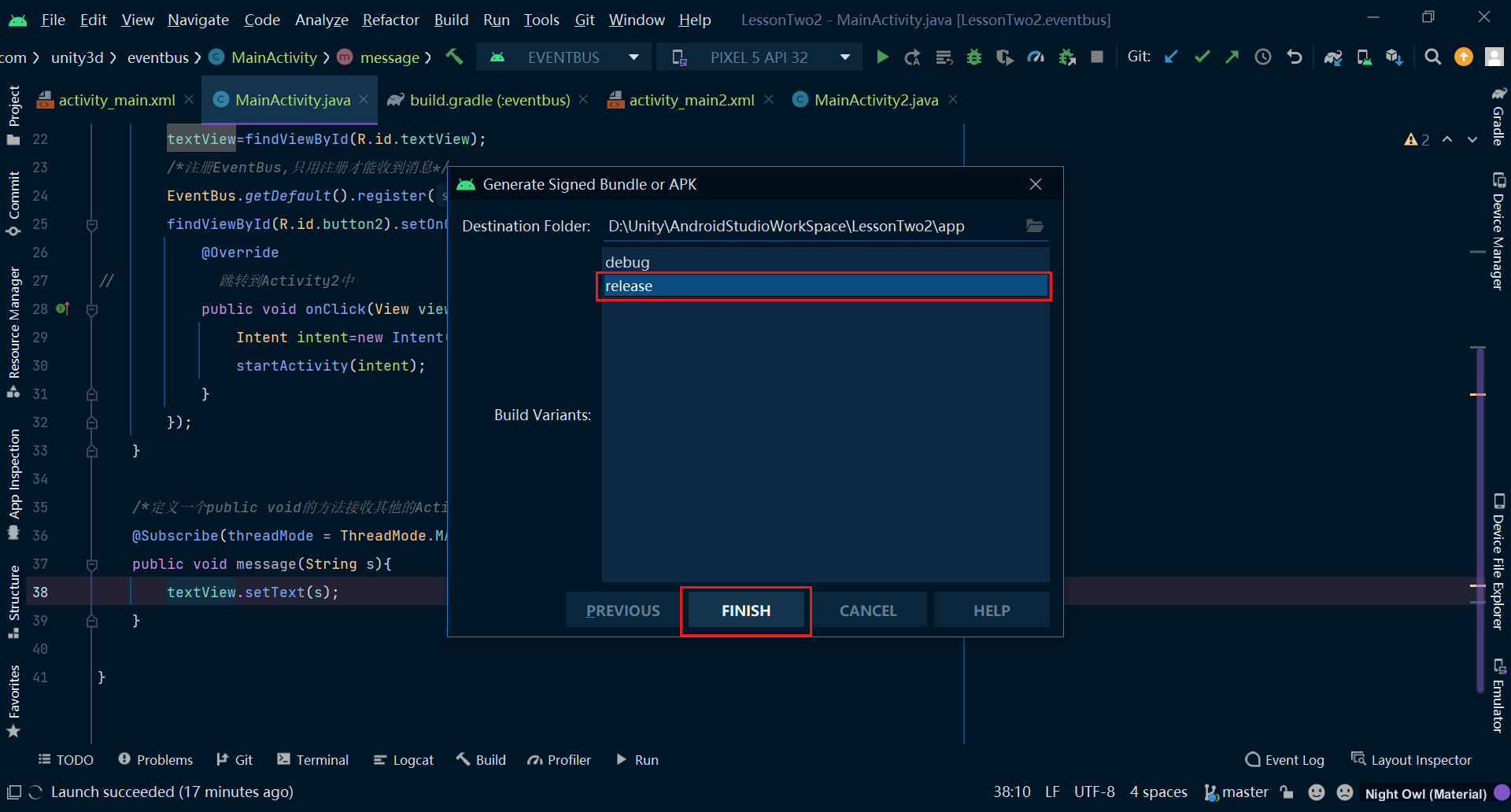The width and height of the screenshot is (1511, 812).
Task: Open the Logcat tool window
Action: (x=404, y=760)
